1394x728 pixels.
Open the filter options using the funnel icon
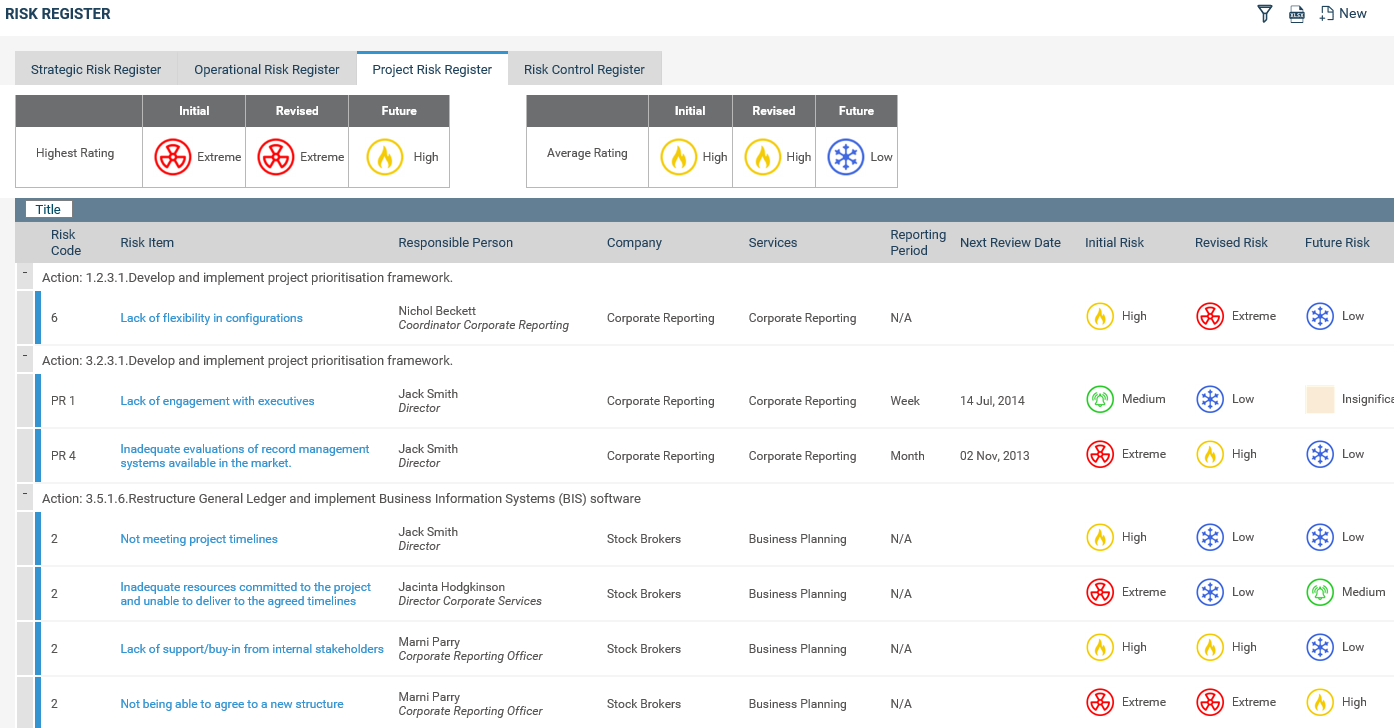(1264, 13)
